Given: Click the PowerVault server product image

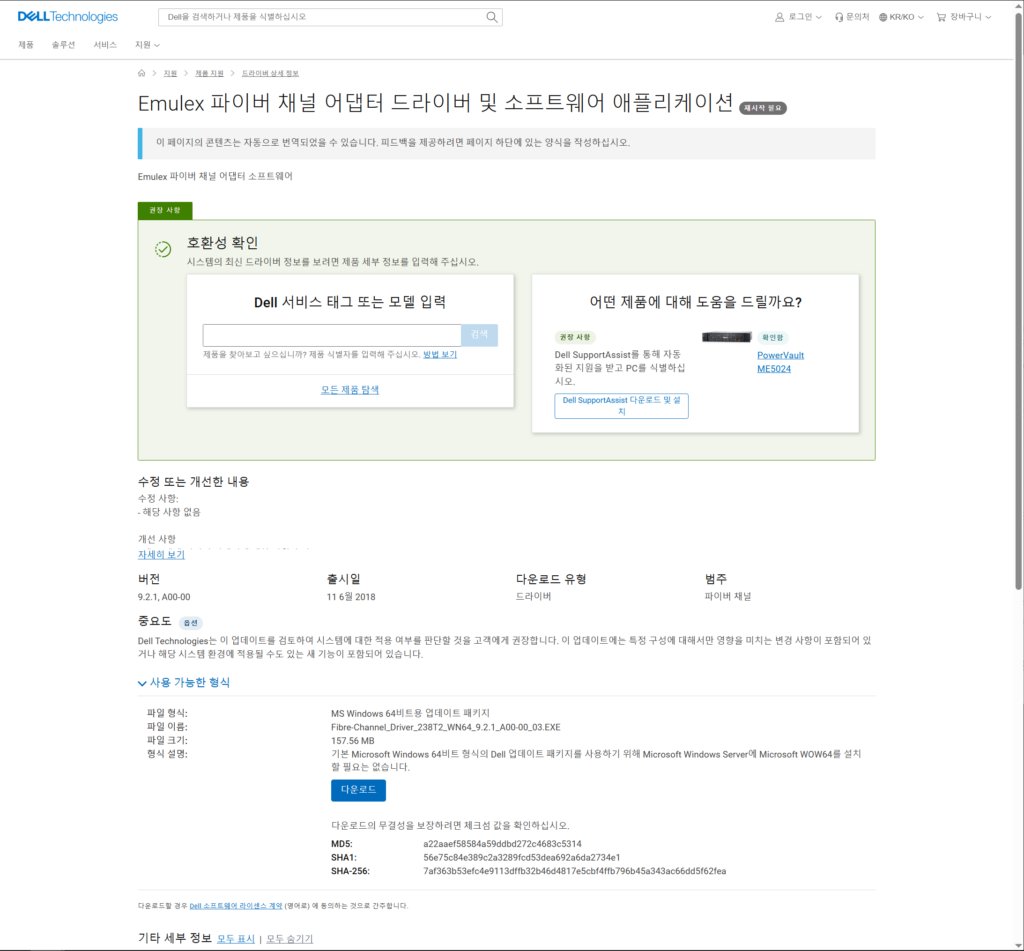Looking at the screenshot, I should 726,338.
